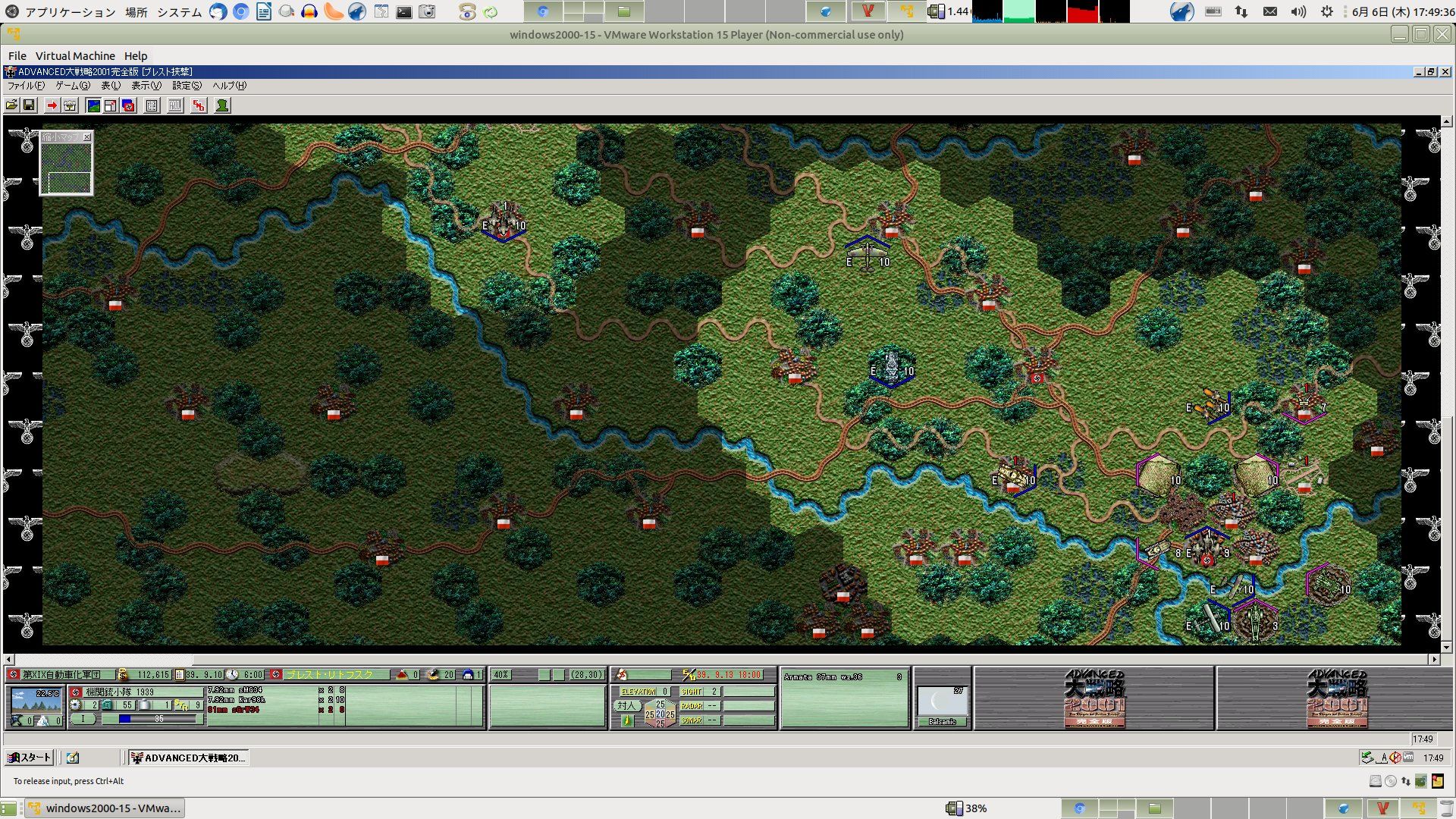Click the quick launch desktop icon in Windows taskbar

pos(73,758)
